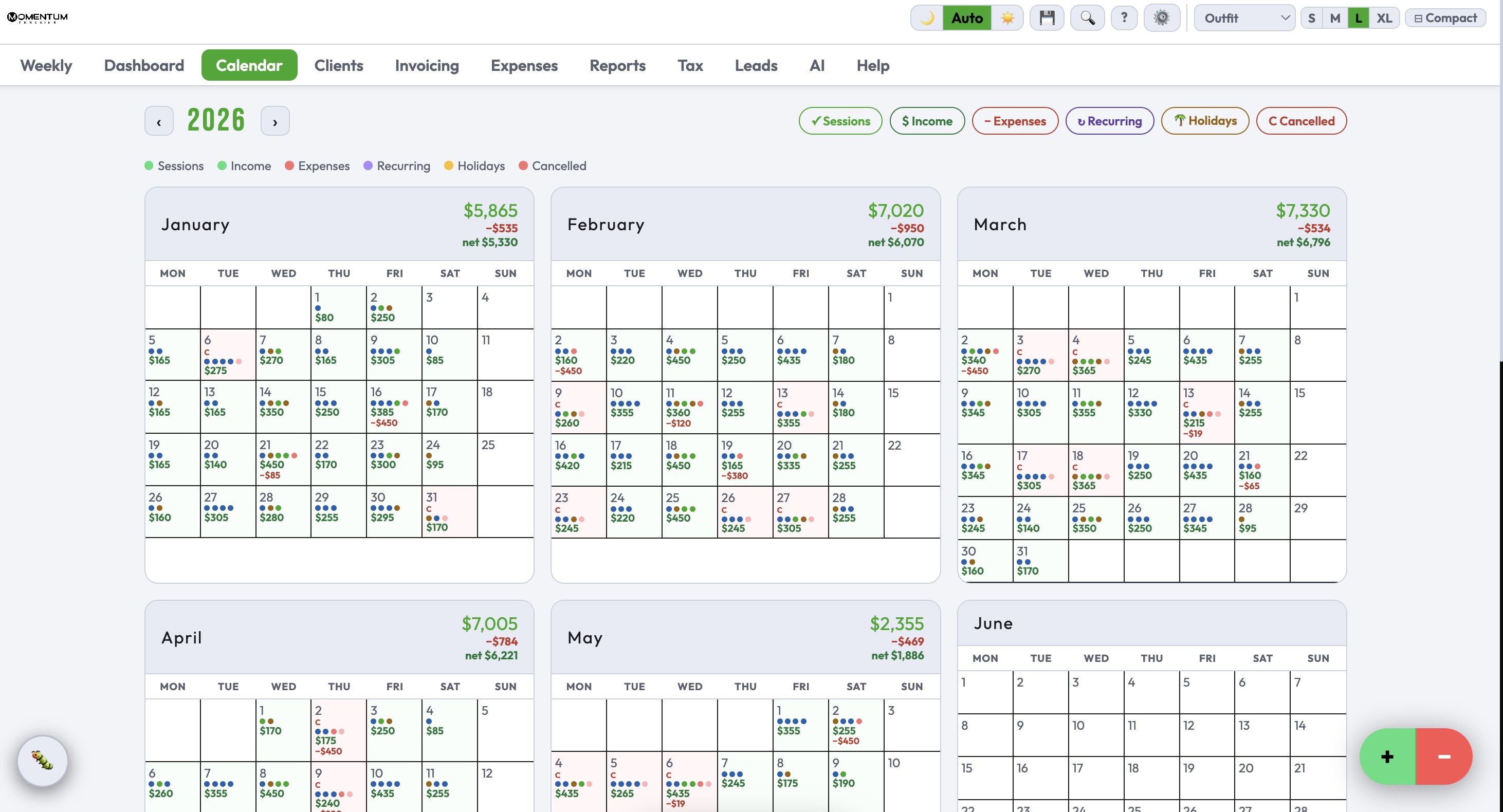1503x812 pixels.
Task: Select May 2 with $255
Action: 856,725
